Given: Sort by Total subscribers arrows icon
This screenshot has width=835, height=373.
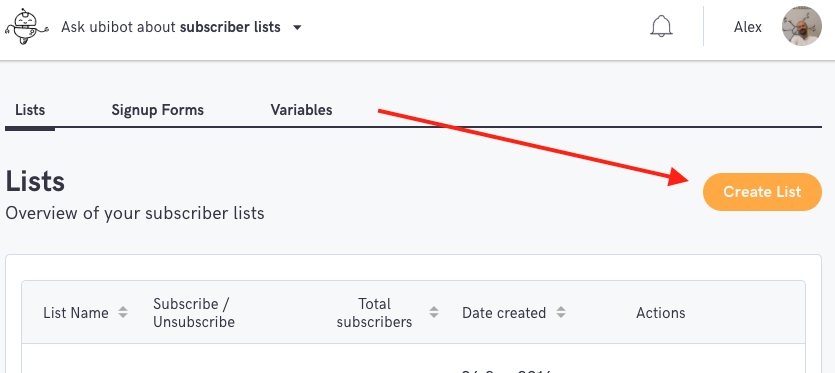Looking at the screenshot, I should [x=434, y=313].
